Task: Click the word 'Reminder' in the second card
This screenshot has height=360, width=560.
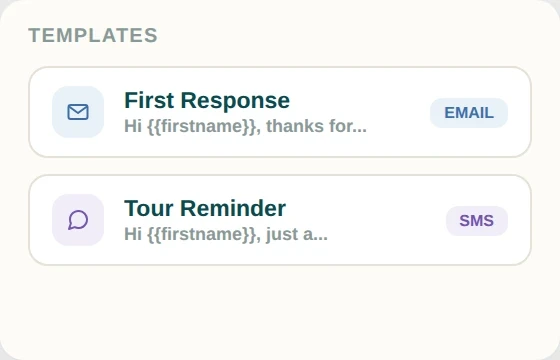Action: [x=233, y=208]
